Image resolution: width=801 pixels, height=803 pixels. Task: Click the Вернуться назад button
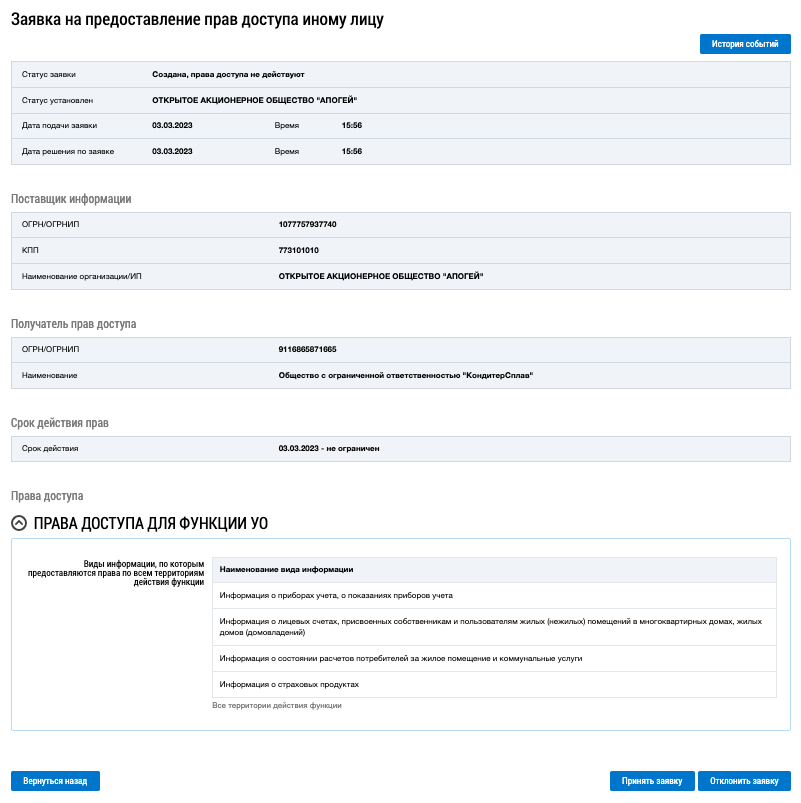click(x=55, y=781)
